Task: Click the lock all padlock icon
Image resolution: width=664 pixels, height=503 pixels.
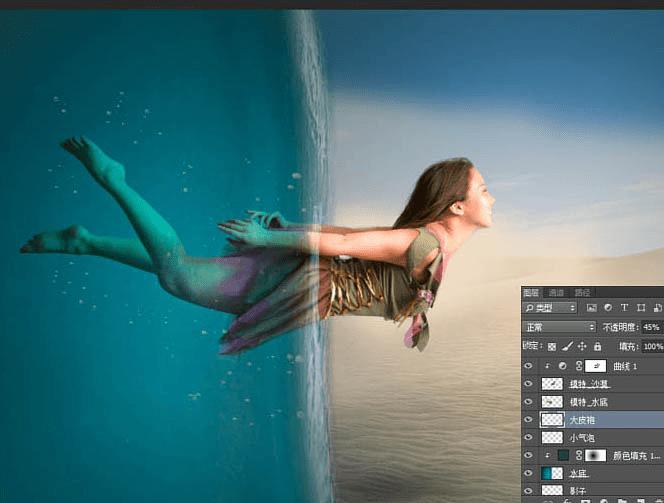Action: tap(597, 346)
